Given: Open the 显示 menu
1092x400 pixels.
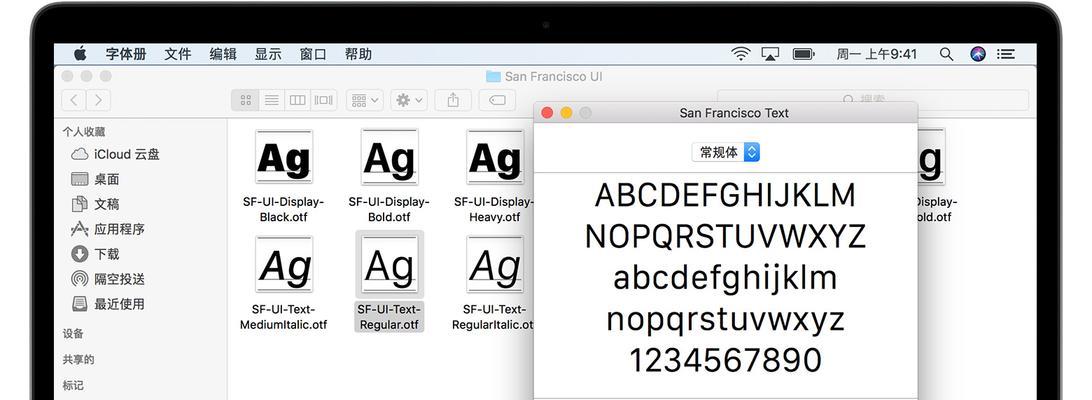Looking at the screenshot, I should (268, 54).
